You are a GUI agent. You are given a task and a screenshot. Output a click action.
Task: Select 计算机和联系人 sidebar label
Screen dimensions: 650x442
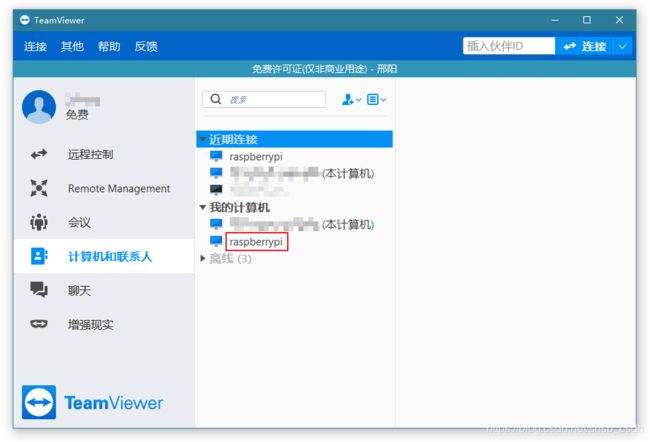point(110,257)
